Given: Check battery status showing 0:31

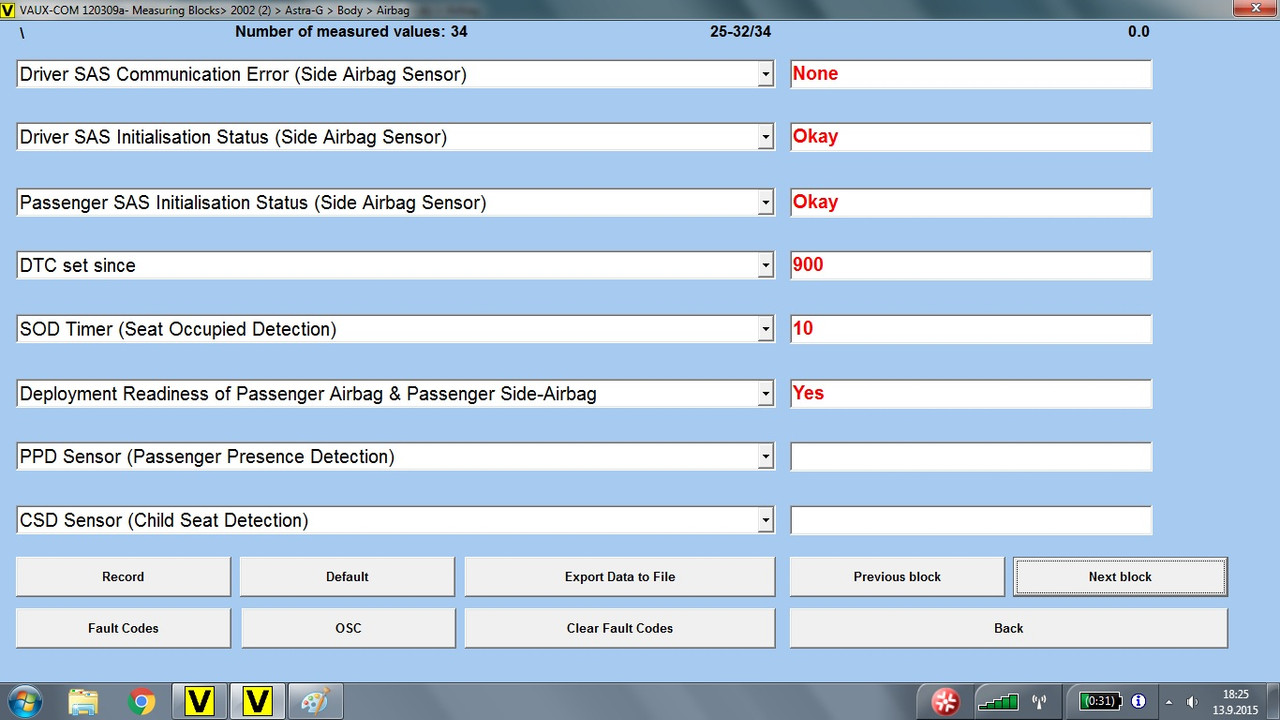Looking at the screenshot, I should tap(1102, 702).
